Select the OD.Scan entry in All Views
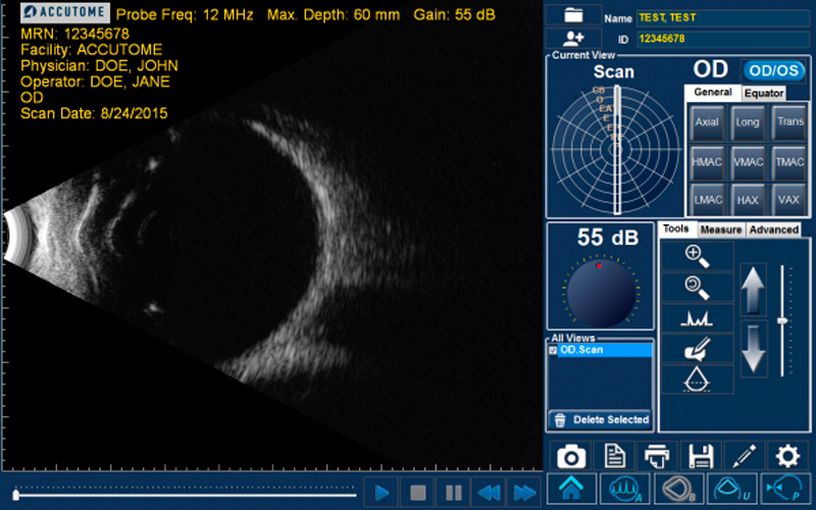The width and height of the screenshot is (816, 510). coord(604,350)
